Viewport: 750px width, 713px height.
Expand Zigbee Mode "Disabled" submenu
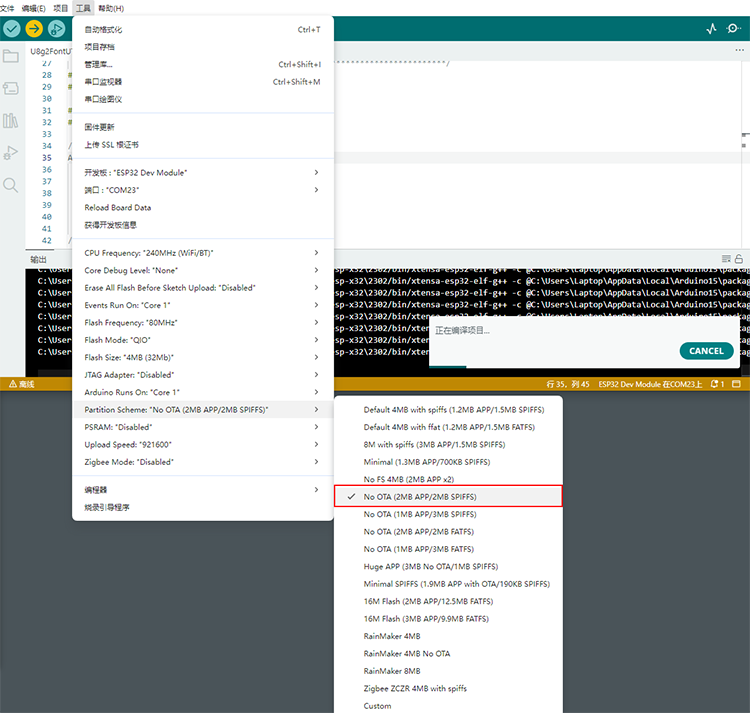202,462
